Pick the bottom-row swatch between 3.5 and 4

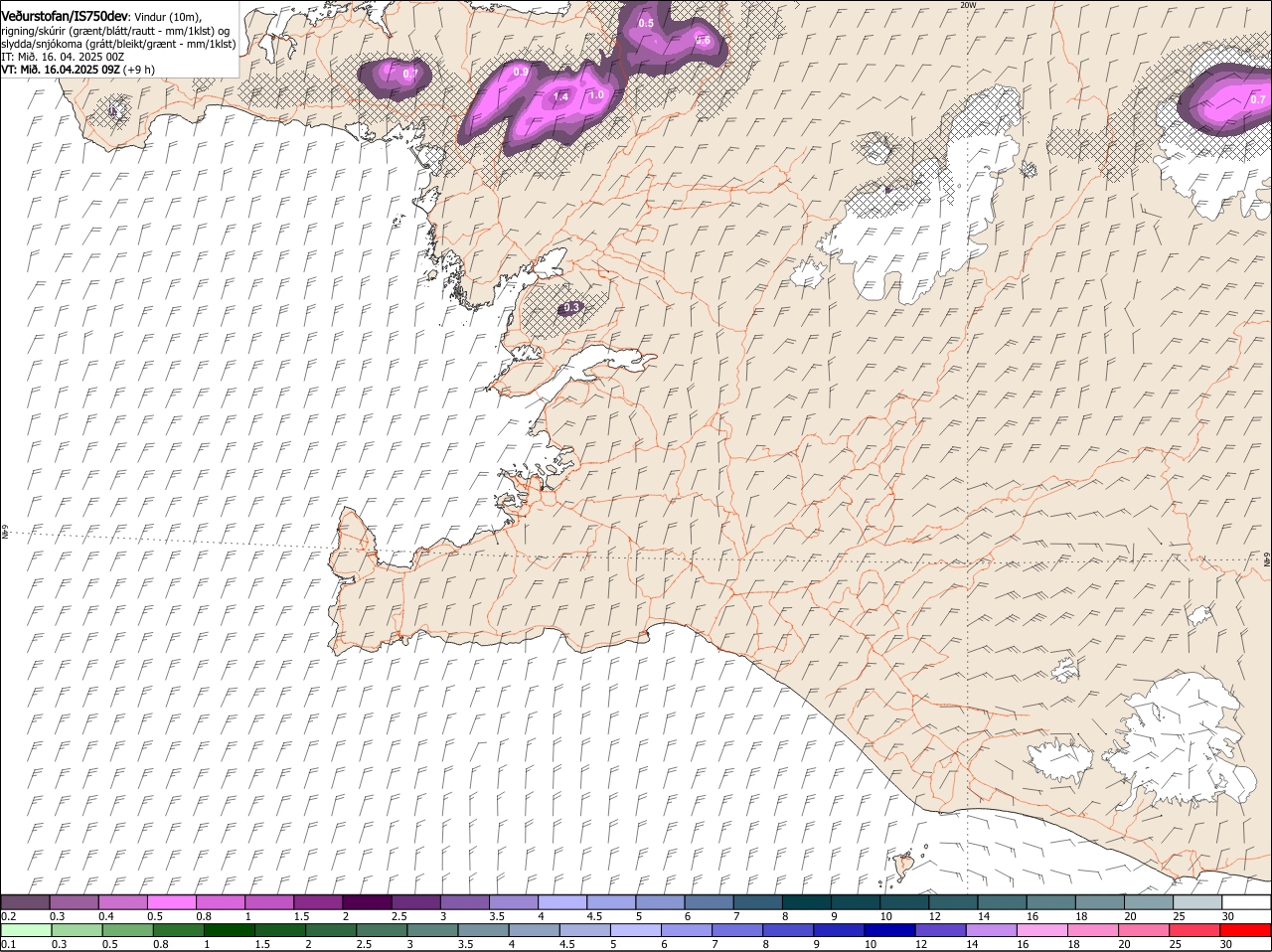pyautogui.click(x=483, y=930)
